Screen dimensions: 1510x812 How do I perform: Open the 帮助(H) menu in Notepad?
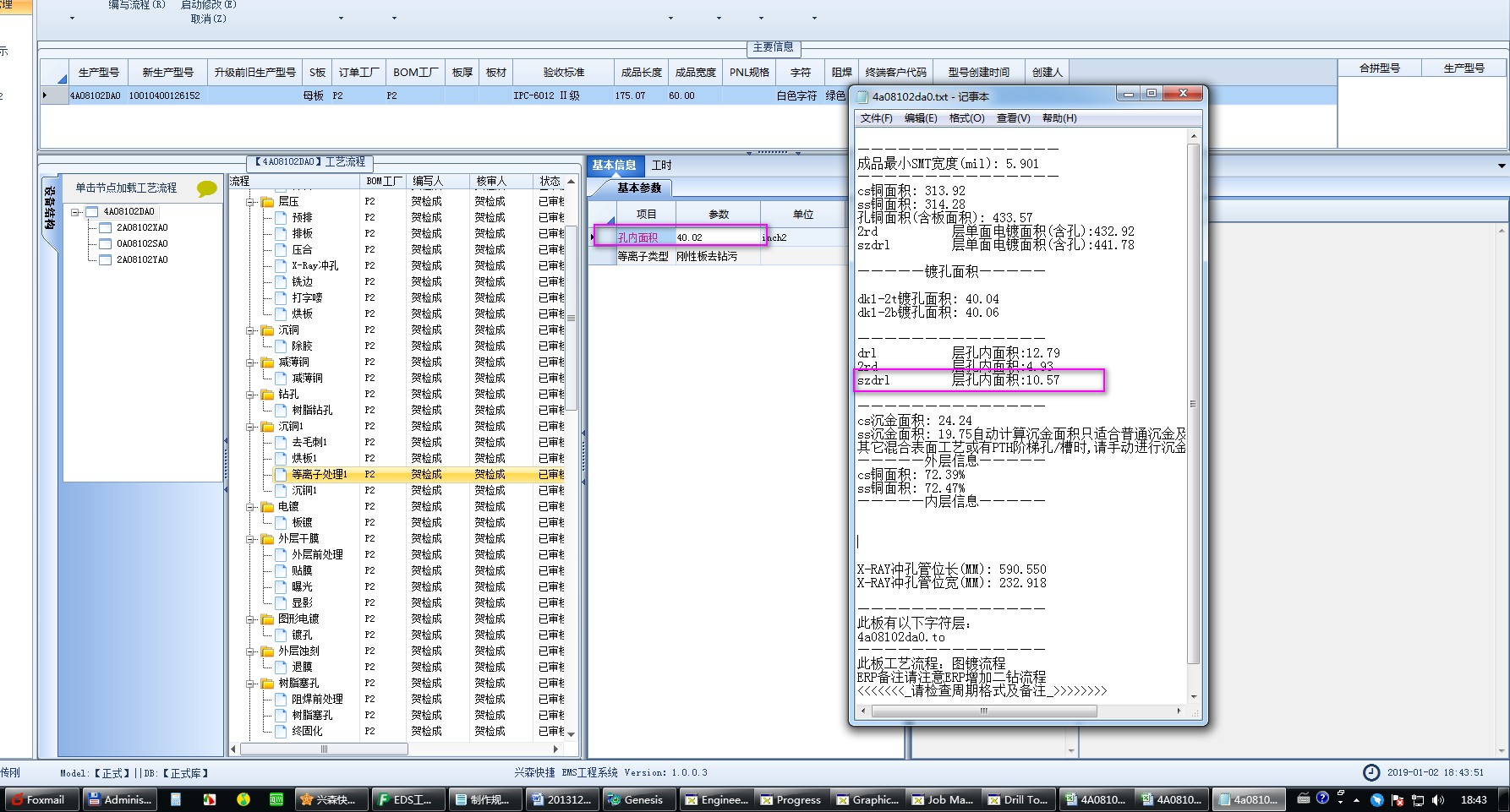click(x=1059, y=118)
